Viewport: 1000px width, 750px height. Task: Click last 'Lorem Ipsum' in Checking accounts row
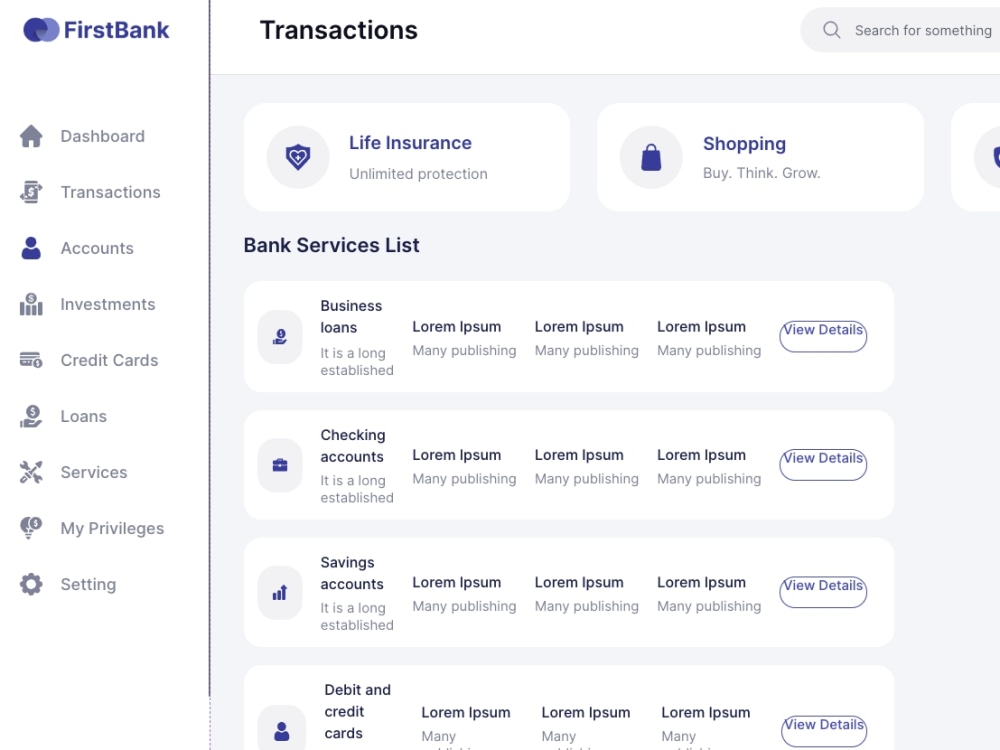click(702, 455)
